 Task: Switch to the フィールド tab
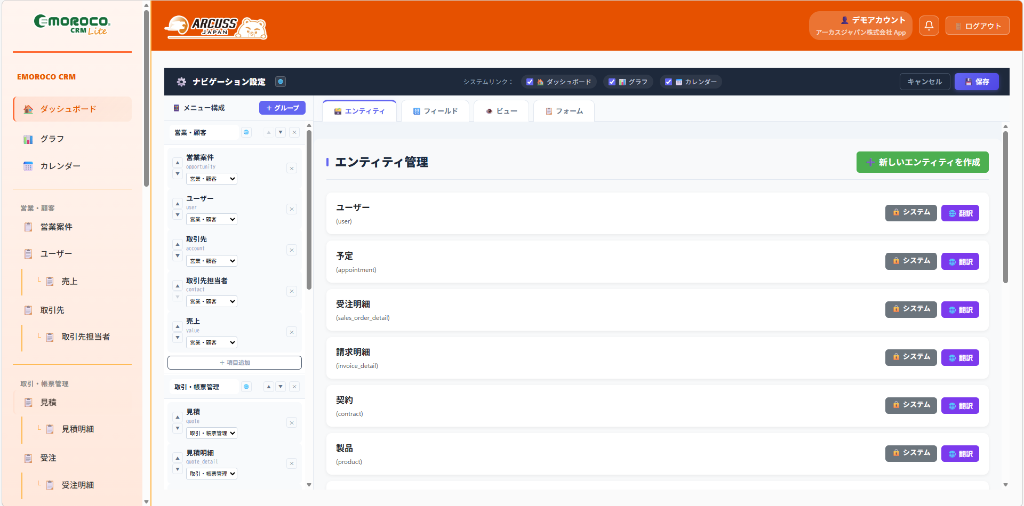click(435, 111)
